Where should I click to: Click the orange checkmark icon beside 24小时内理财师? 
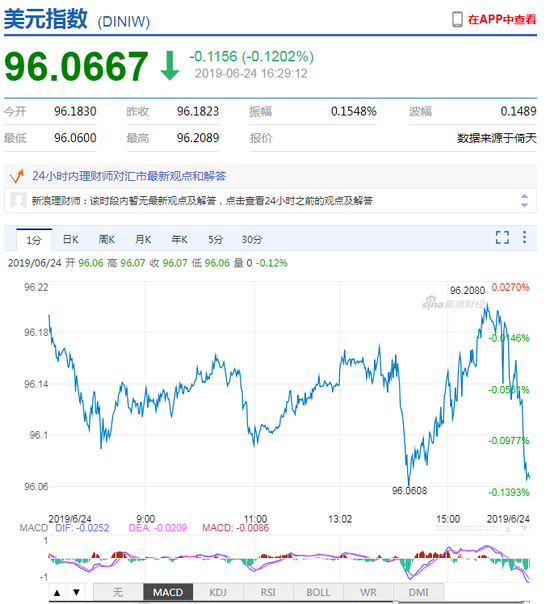(x=17, y=176)
